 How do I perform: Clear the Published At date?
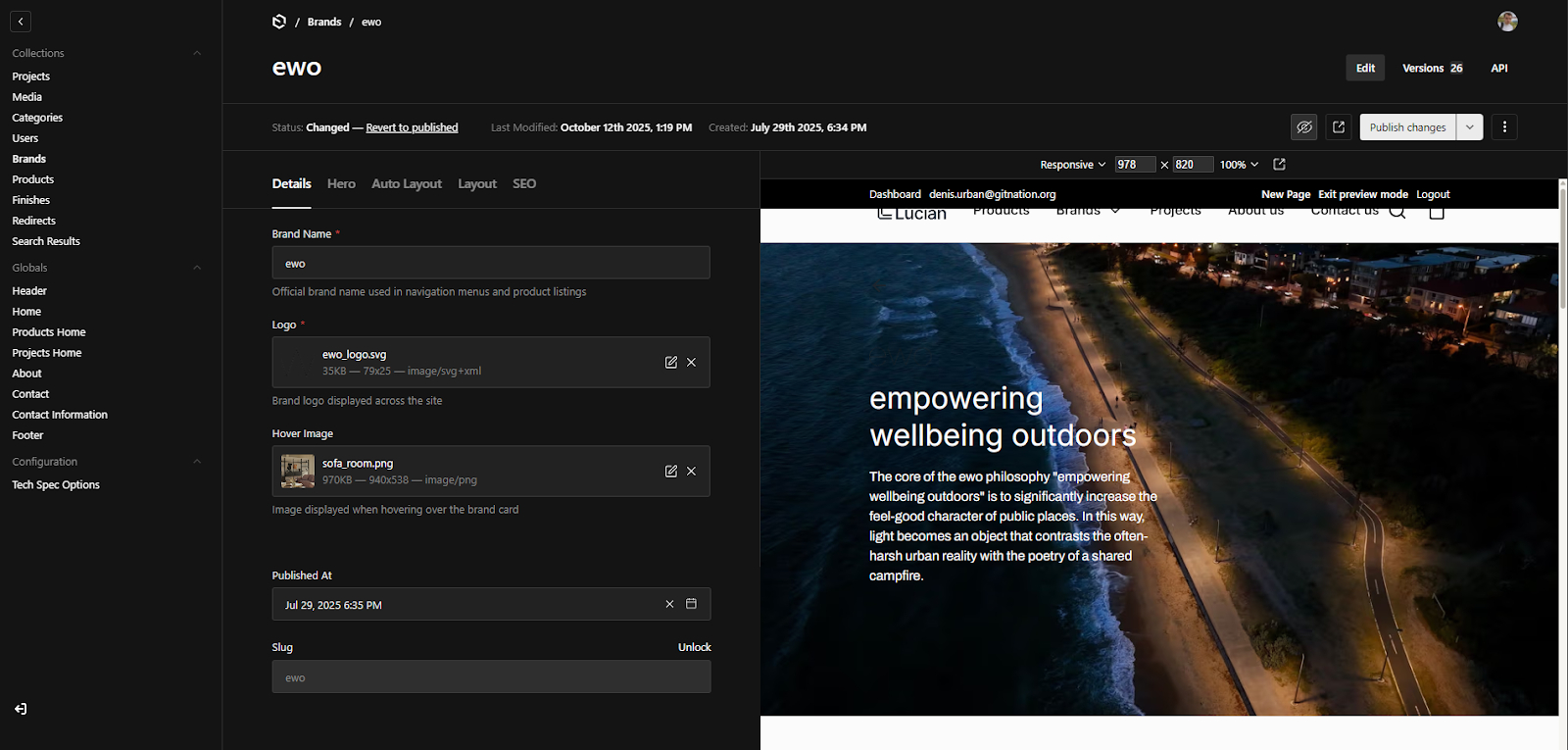[669, 604]
